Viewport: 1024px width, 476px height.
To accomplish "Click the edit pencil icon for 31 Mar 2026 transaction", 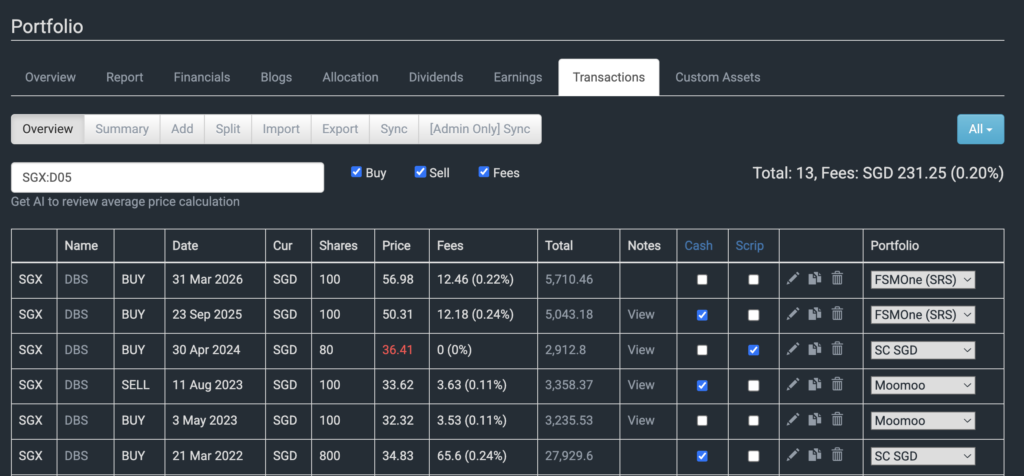I will tap(793, 279).
